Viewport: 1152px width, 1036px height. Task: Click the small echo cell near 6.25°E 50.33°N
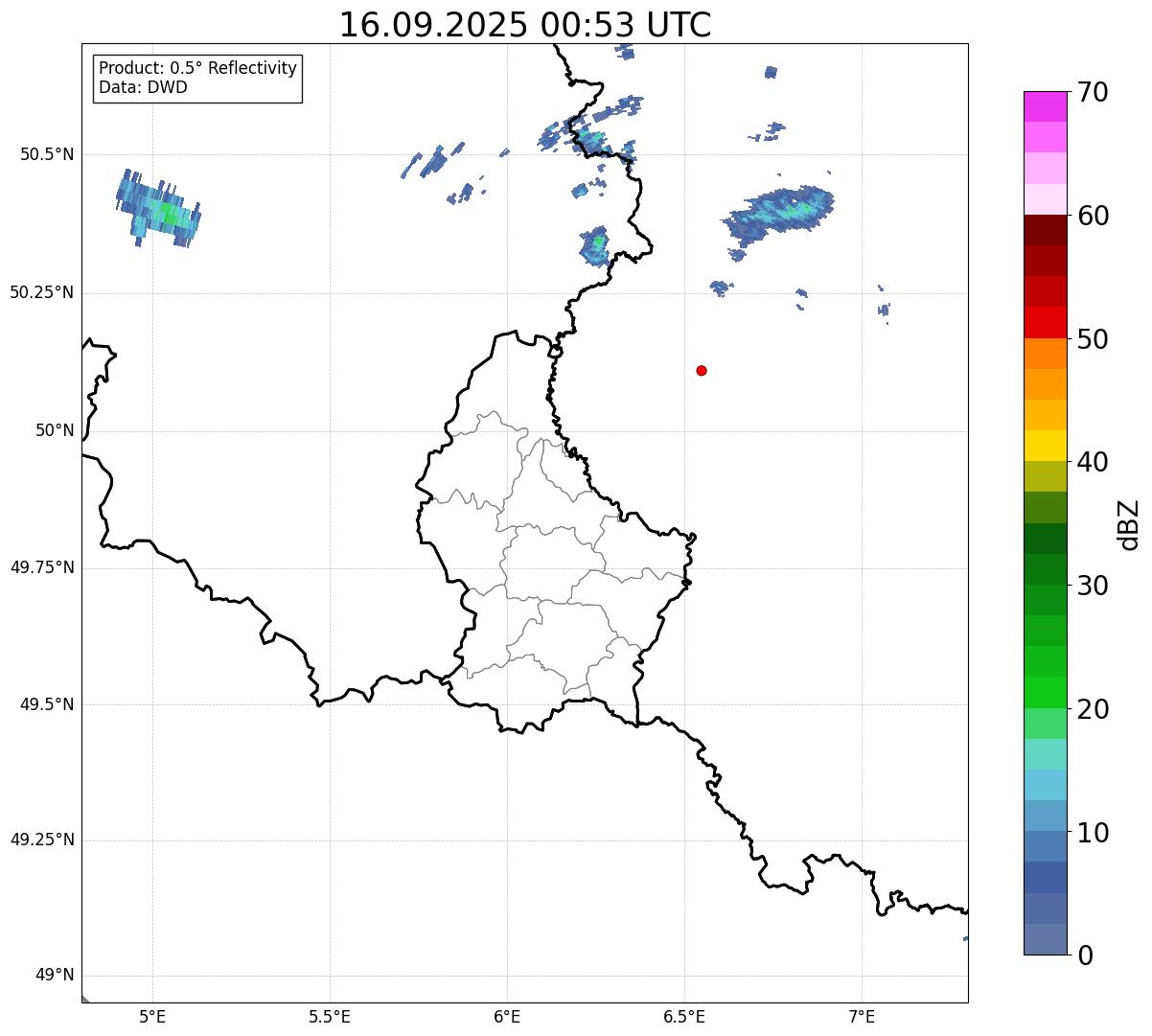point(595,246)
